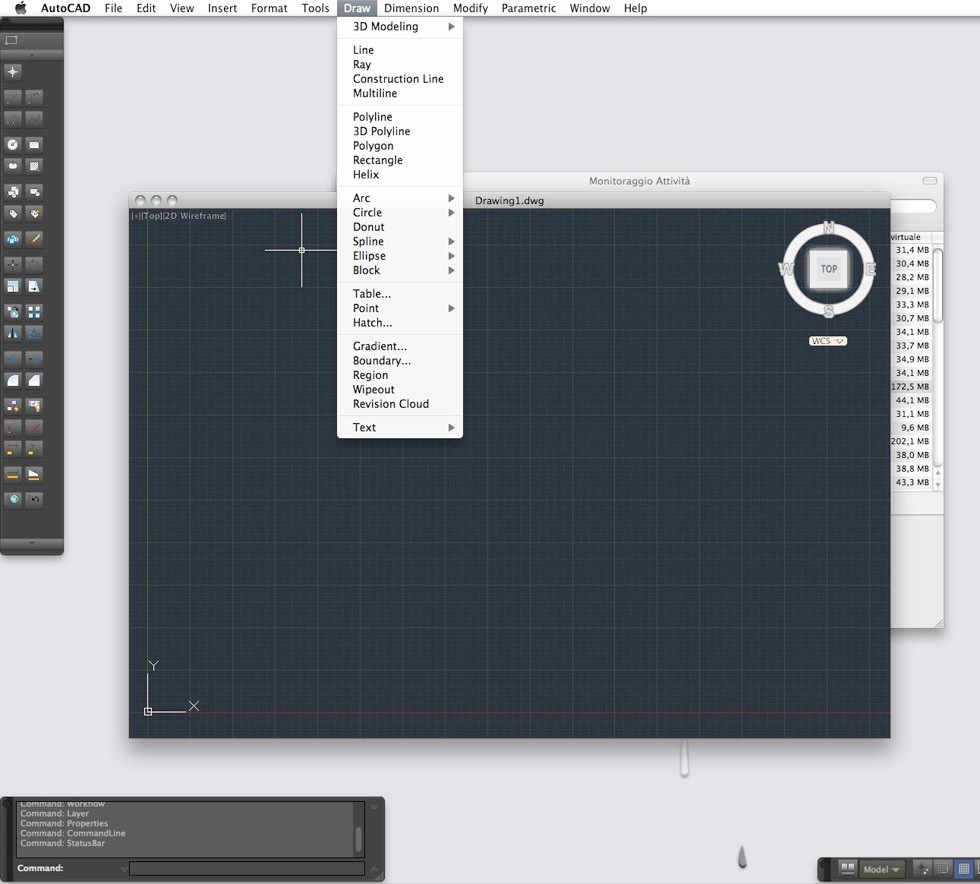Click the command history scrollbar thumb
The image size is (980, 884).
point(359,838)
